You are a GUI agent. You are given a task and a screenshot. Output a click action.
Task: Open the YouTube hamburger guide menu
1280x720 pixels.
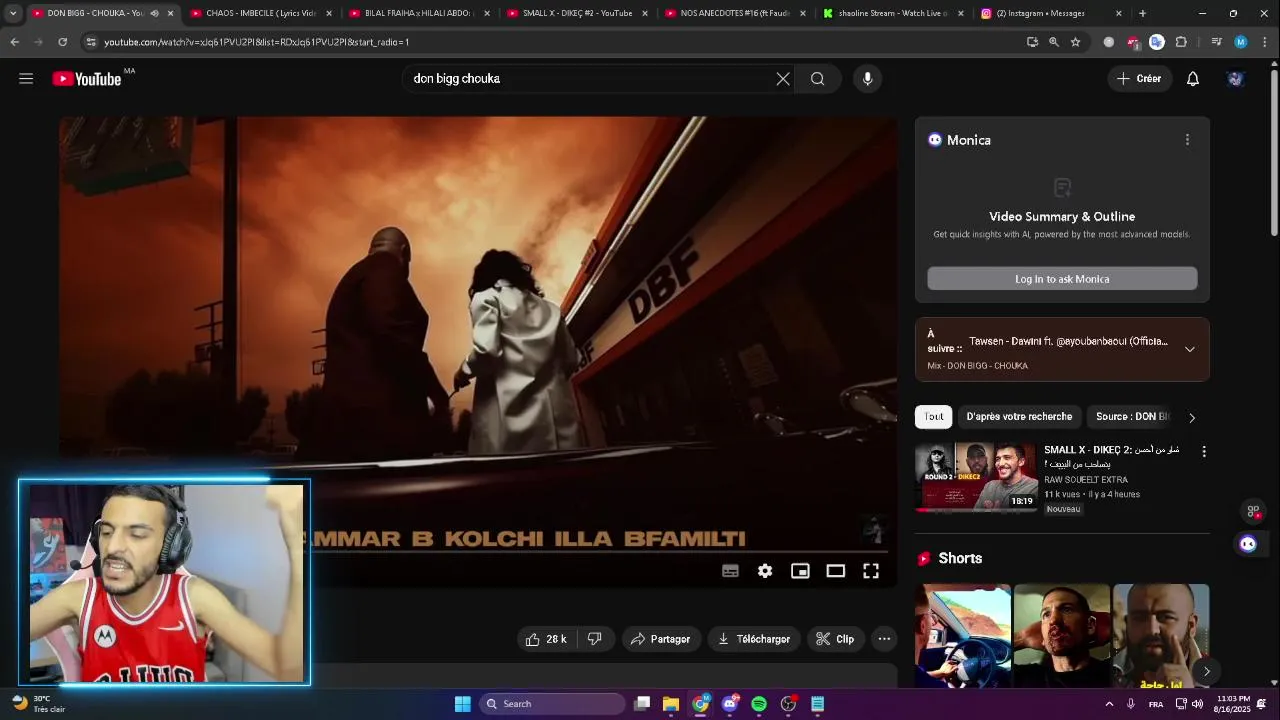pos(26,79)
